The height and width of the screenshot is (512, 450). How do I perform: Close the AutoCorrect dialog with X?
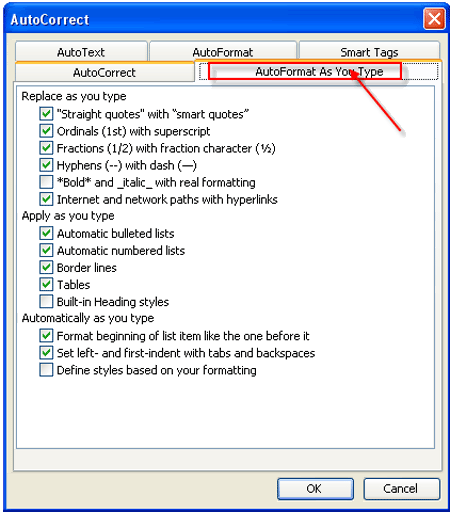click(434, 19)
